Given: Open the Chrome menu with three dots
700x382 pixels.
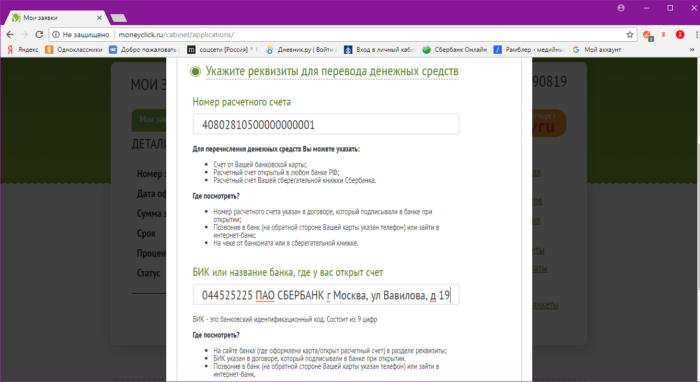Looking at the screenshot, I should click(x=696, y=34).
